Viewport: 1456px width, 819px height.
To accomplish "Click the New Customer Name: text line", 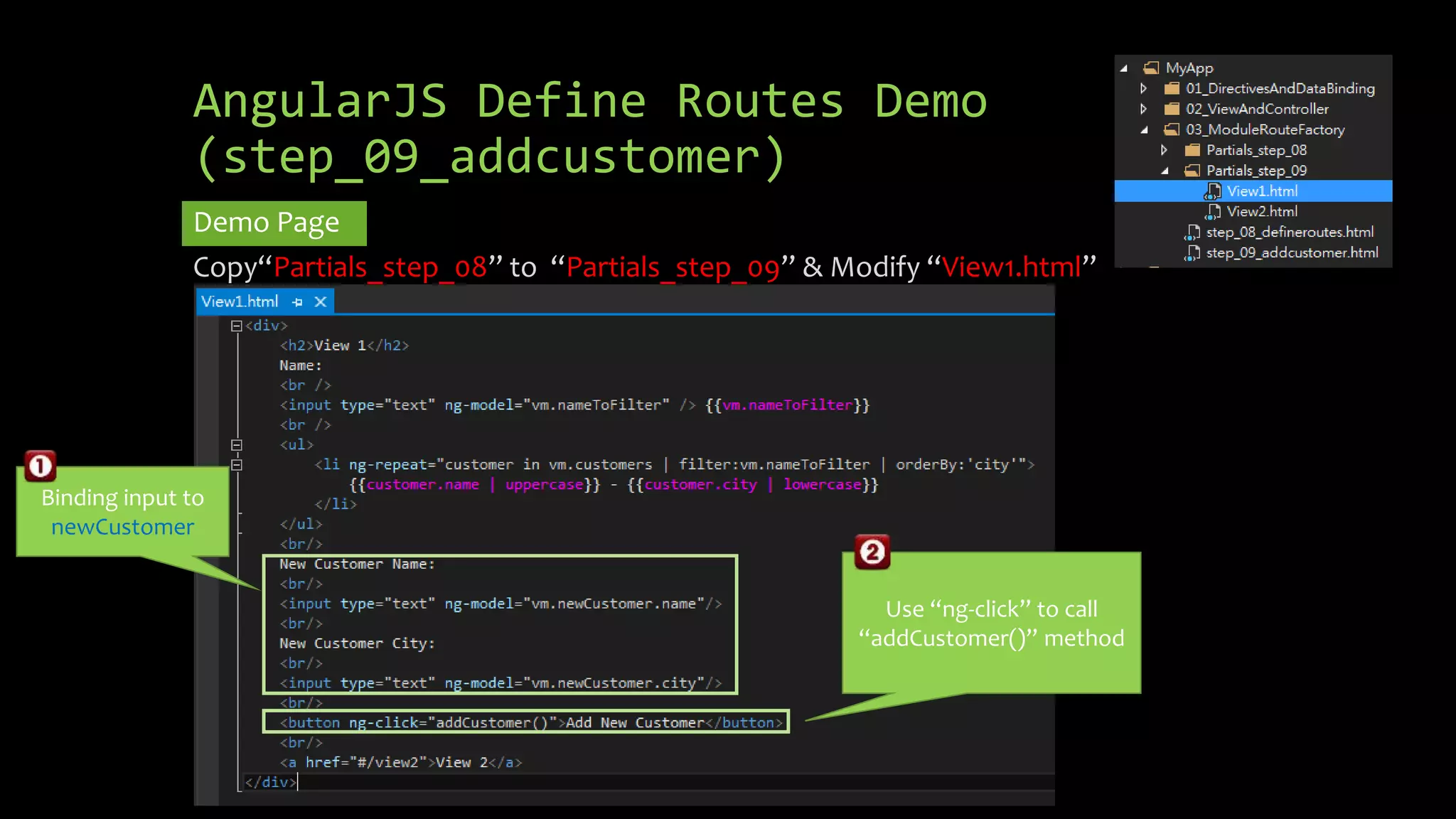I will click(357, 564).
